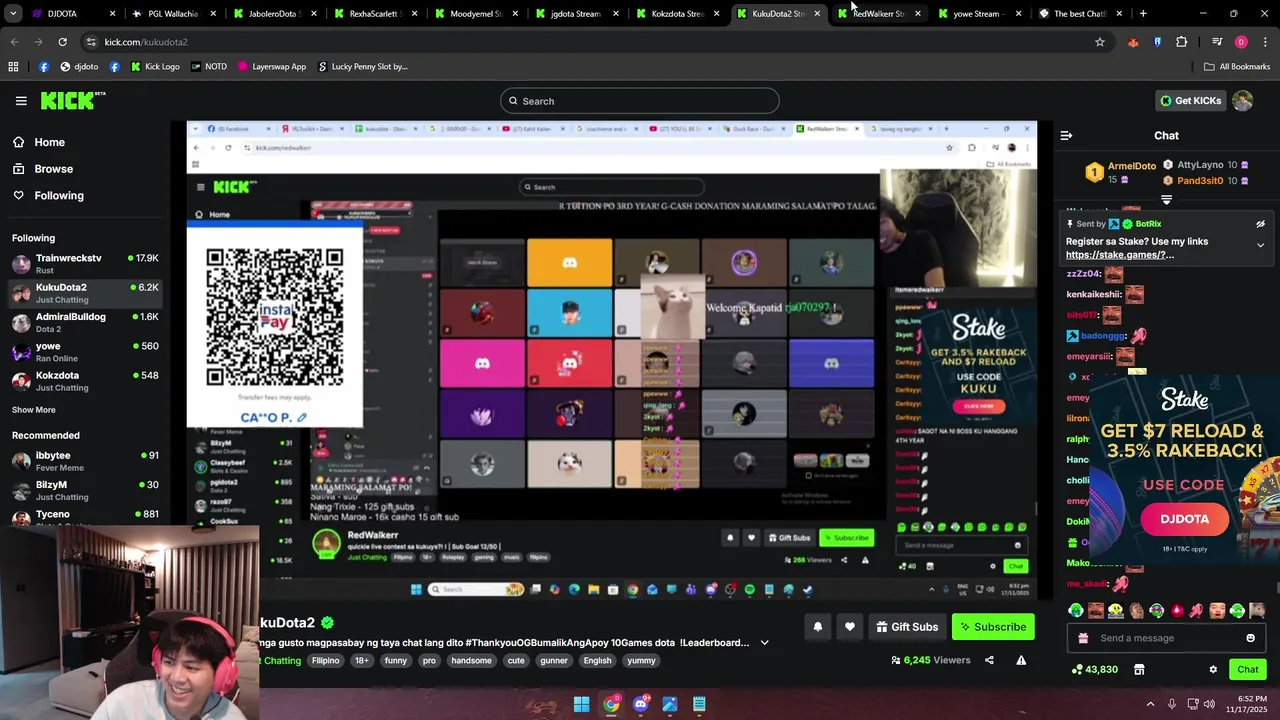Click the DJDOTA Stake promo button
The height and width of the screenshot is (720, 1280).
click(1185, 519)
